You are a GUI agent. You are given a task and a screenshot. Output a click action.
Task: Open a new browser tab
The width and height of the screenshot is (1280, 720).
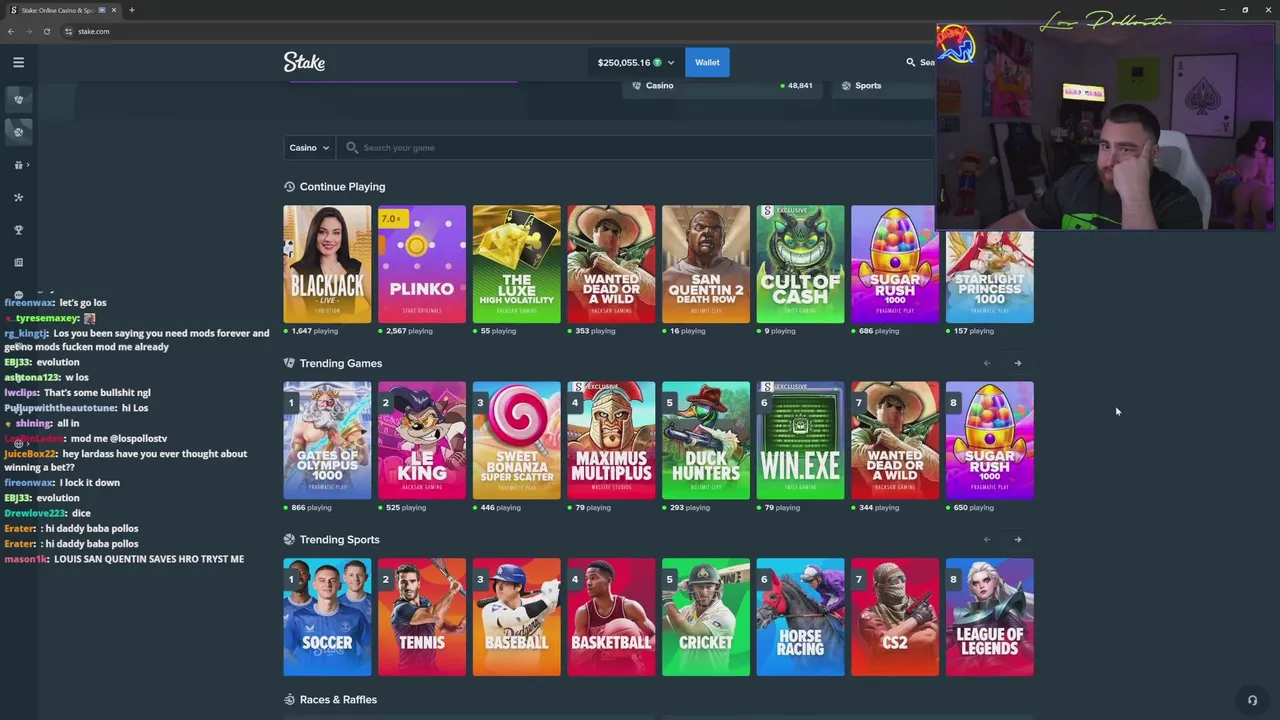131,10
